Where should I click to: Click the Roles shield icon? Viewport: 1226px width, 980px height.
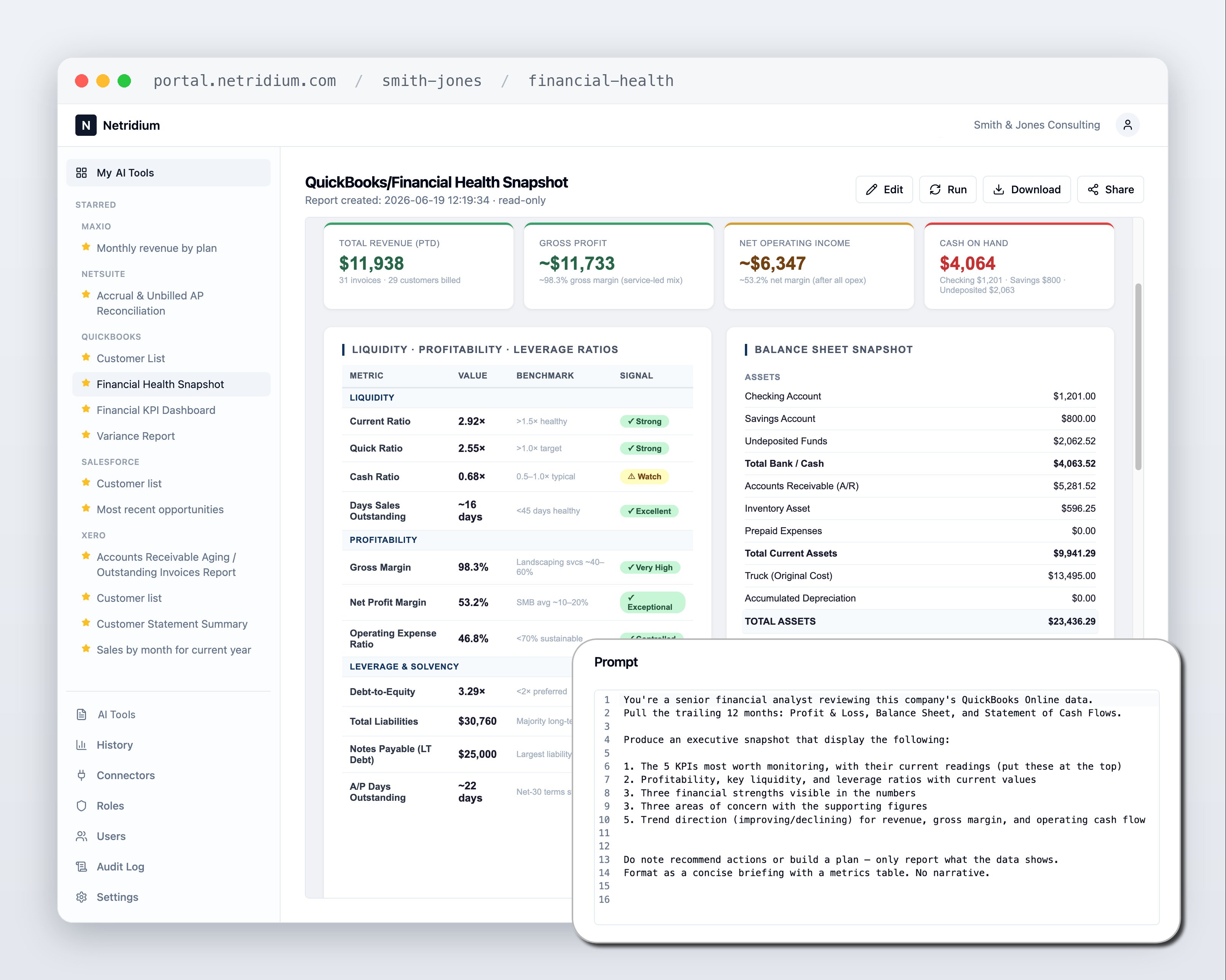(x=81, y=805)
